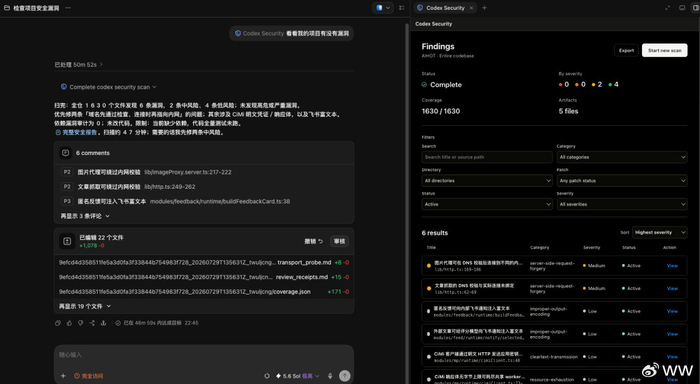Click the yellow medium severity count 2
This screenshot has height=384, width=700.
[x=597, y=84]
